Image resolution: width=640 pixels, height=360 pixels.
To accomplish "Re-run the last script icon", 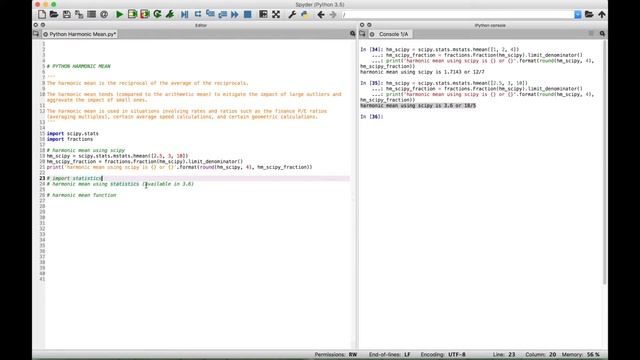I will (157, 14).
